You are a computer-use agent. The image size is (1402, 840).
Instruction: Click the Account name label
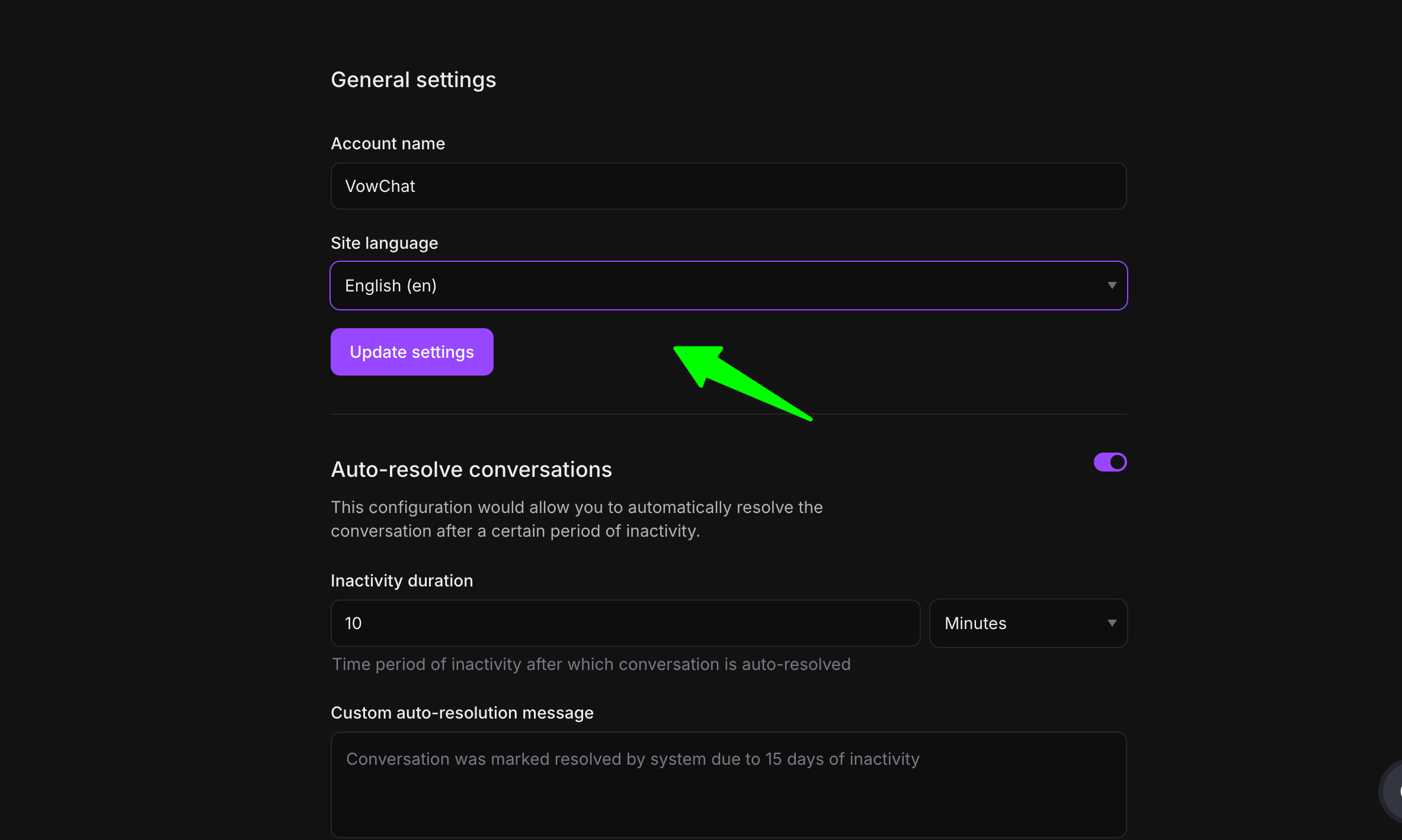coord(388,143)
